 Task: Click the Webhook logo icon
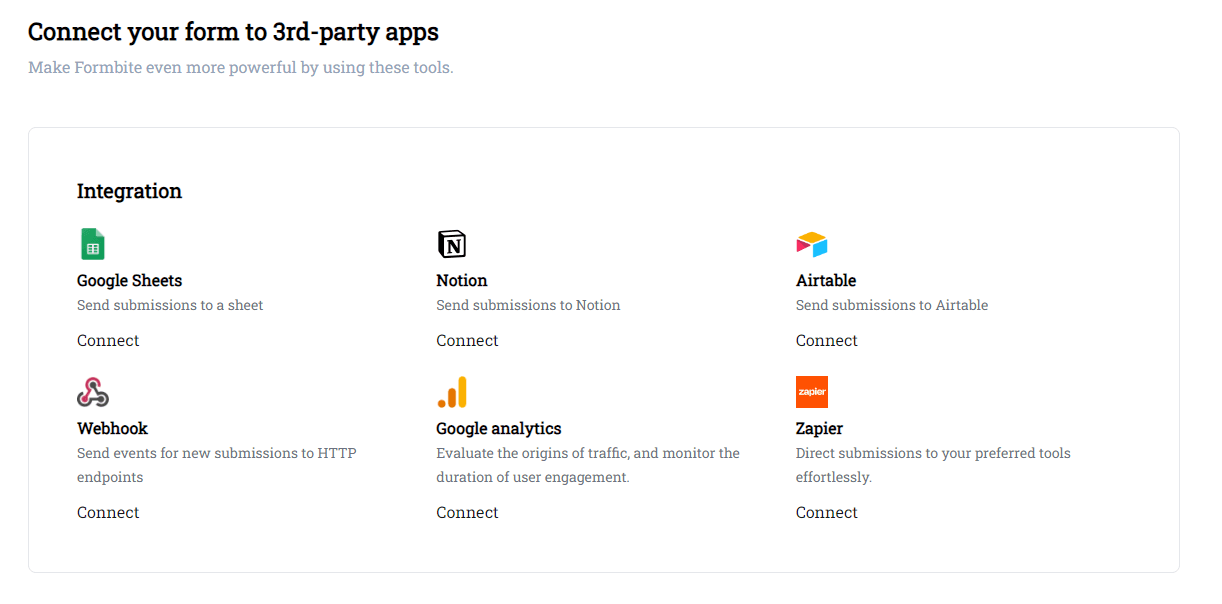point(93,392)
